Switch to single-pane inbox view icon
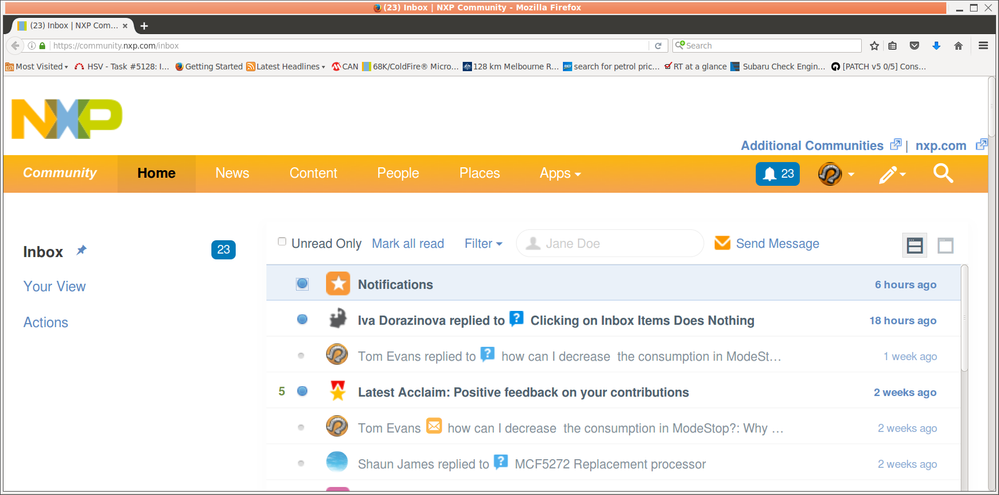Viewport: 999px width, 495px height. tap(945, 246)
